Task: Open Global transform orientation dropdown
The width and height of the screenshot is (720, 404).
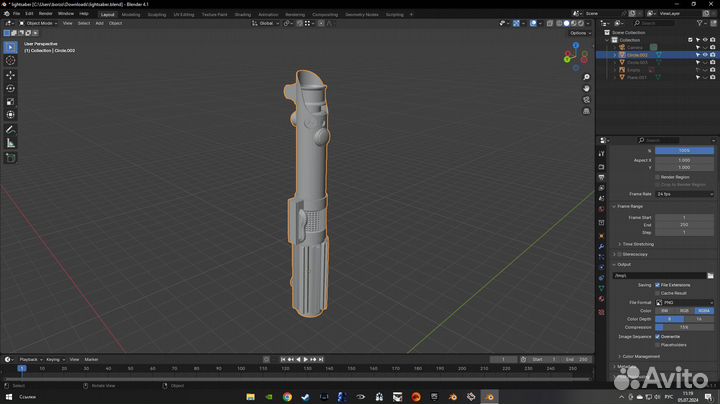Action: (266, 23)
